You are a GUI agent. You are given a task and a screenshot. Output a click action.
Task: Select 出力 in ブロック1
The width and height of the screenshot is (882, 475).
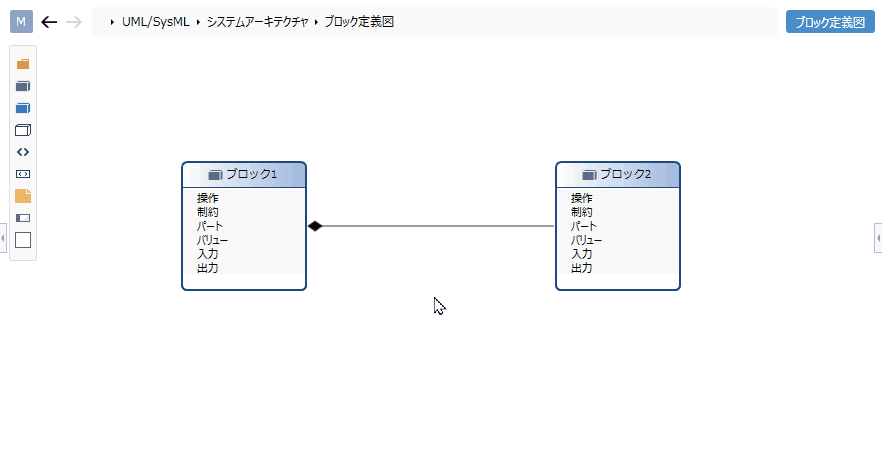208,268
